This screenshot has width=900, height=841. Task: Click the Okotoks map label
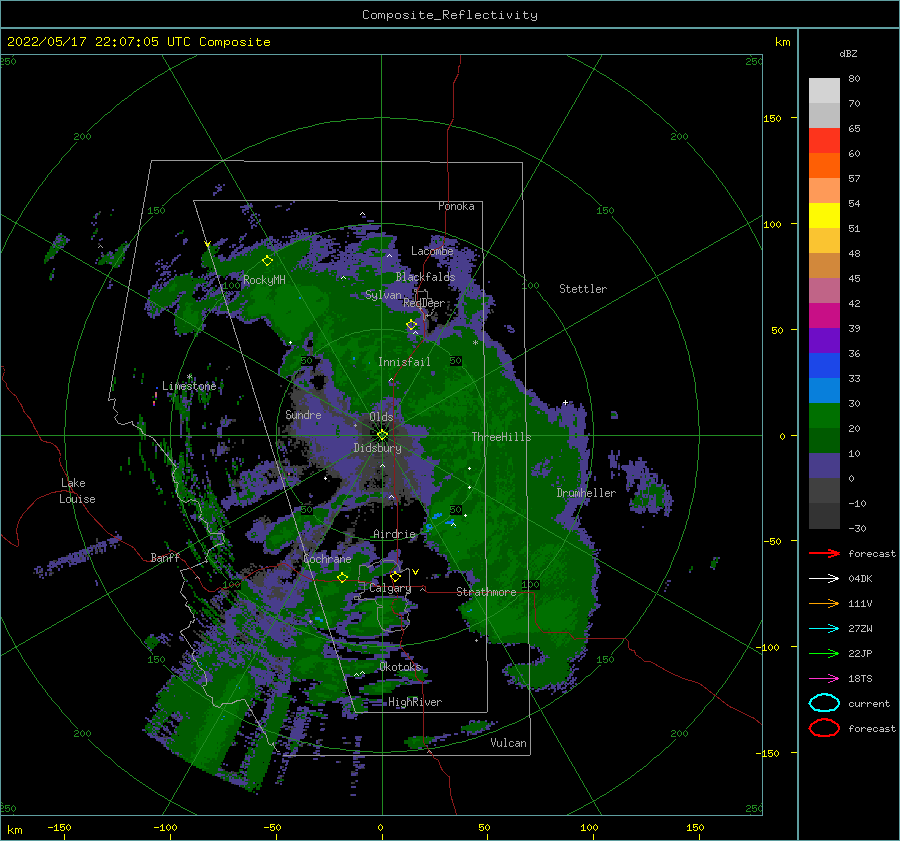click(401, 666)
